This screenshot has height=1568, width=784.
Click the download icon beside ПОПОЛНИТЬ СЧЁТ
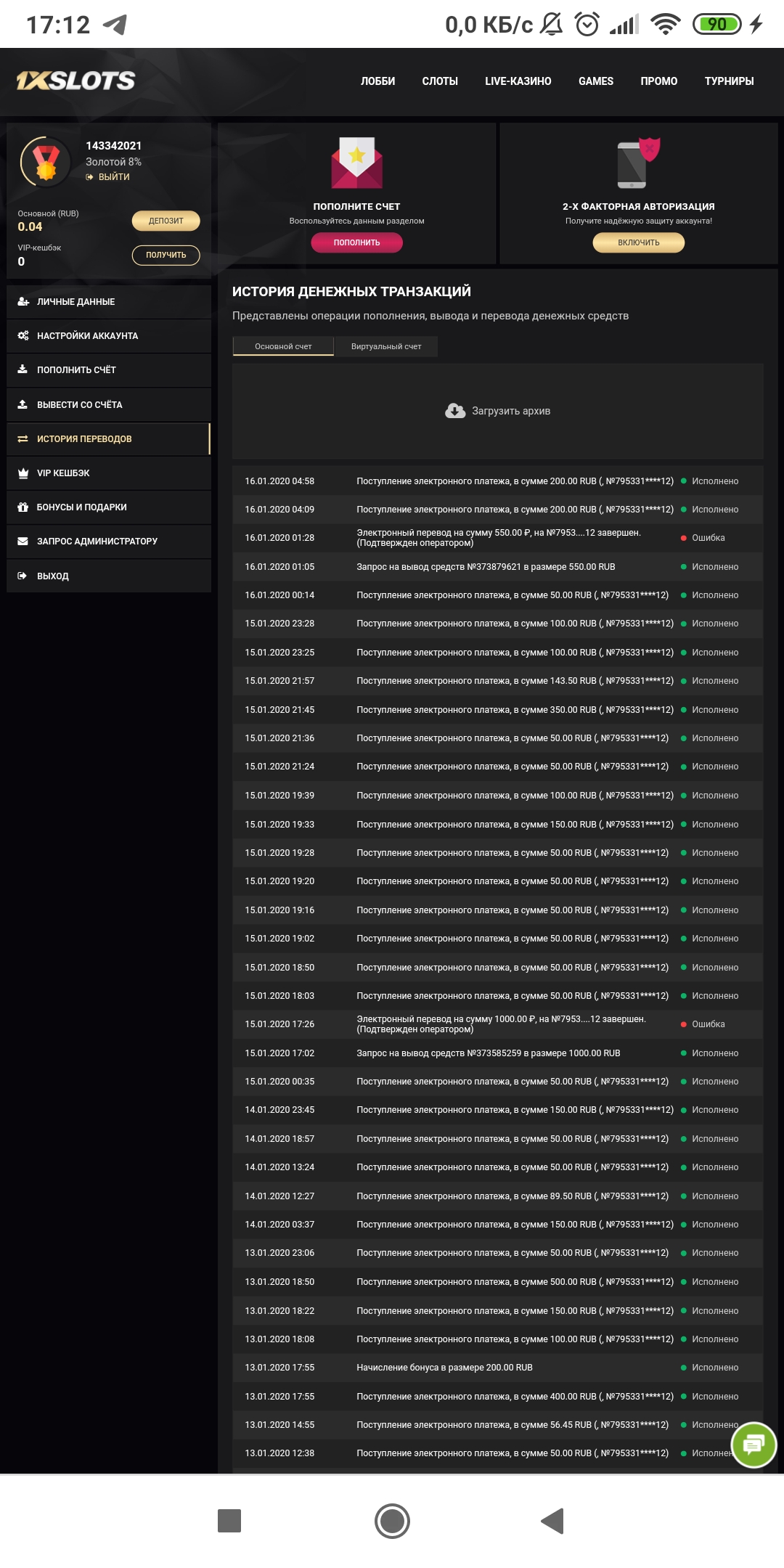click(23, 369)
